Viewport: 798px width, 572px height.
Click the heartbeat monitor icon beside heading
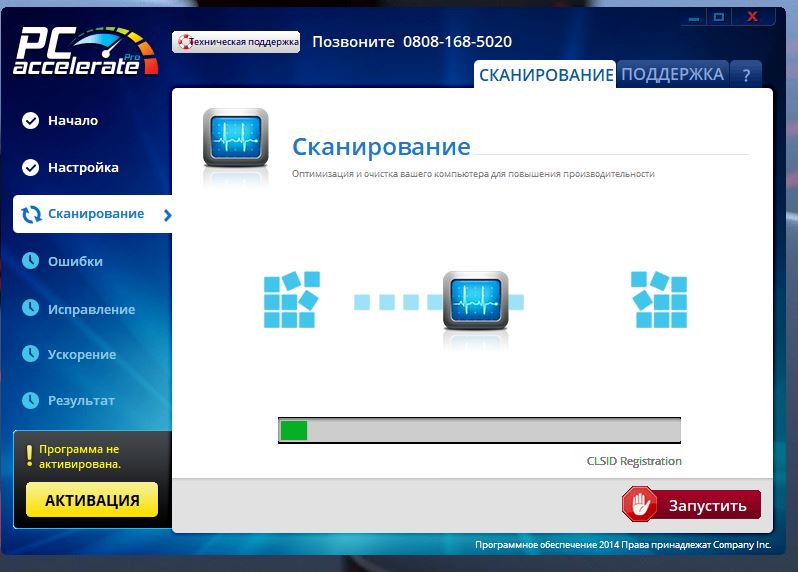236,138
